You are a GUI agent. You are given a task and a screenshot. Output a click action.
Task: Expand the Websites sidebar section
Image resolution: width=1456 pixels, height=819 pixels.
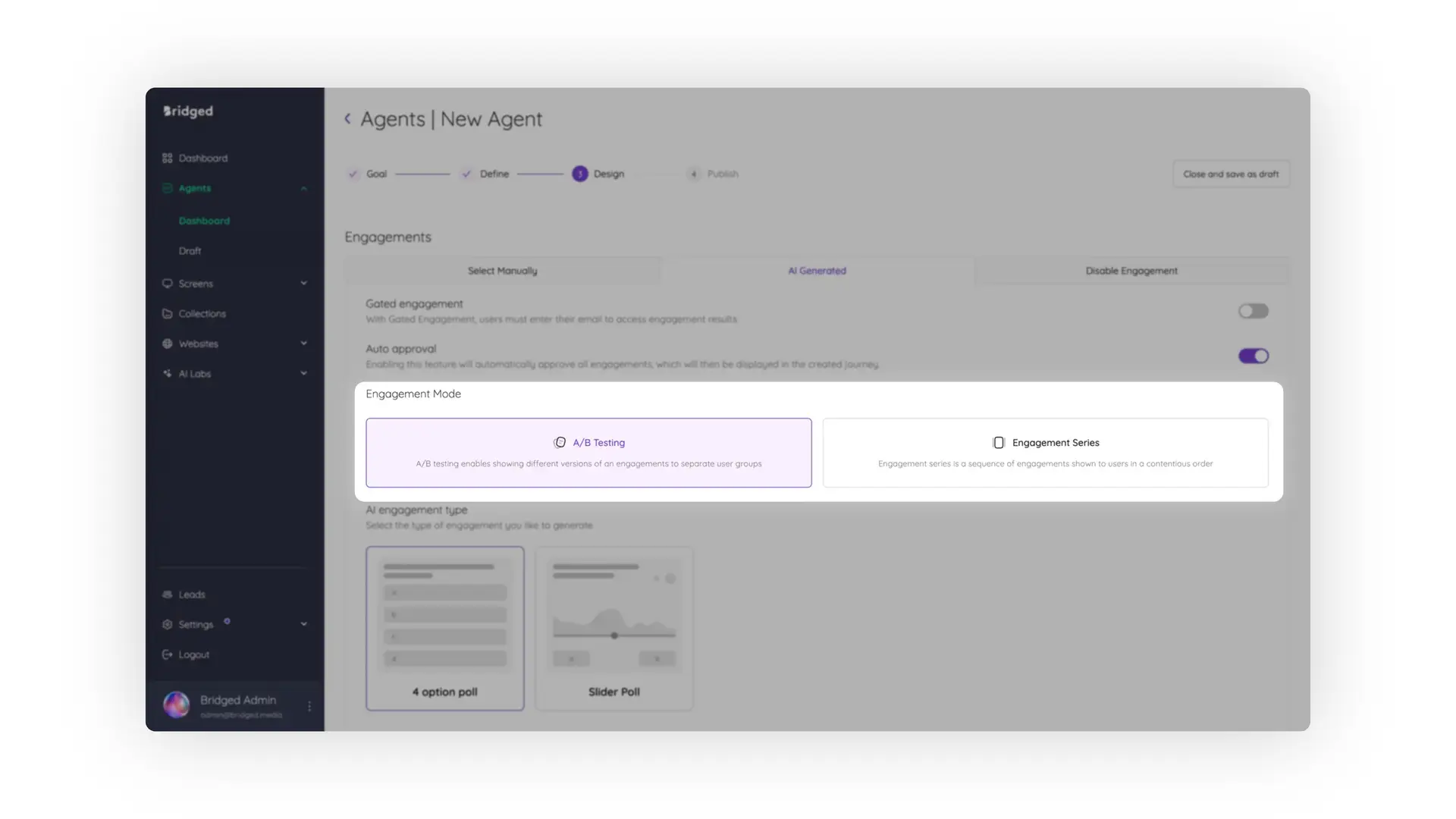[303, 344]
